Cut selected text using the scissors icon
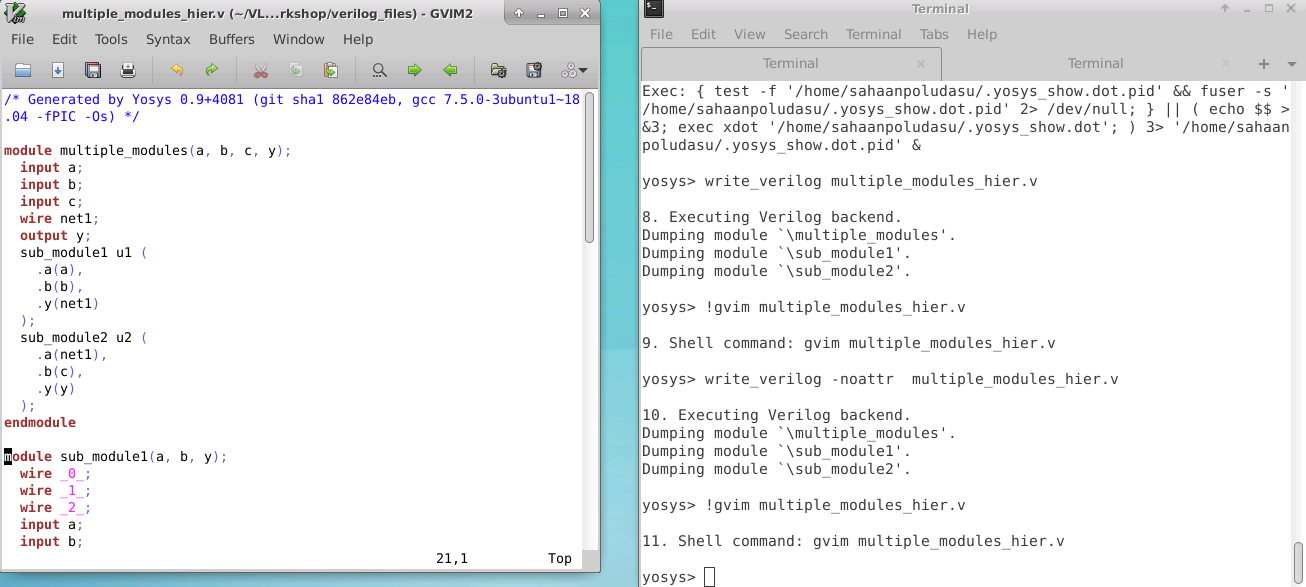 [x=261, y=70]
